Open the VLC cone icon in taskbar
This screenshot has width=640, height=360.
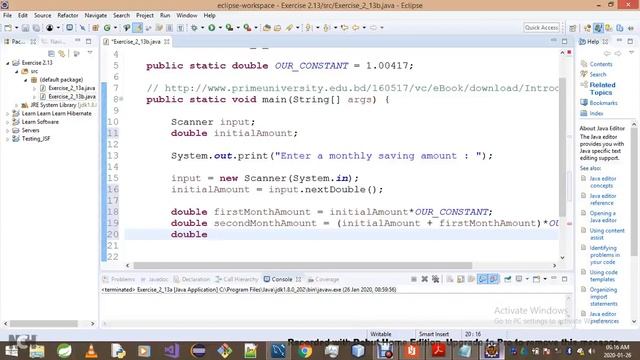pyautogui.click(x=91, y=351)
